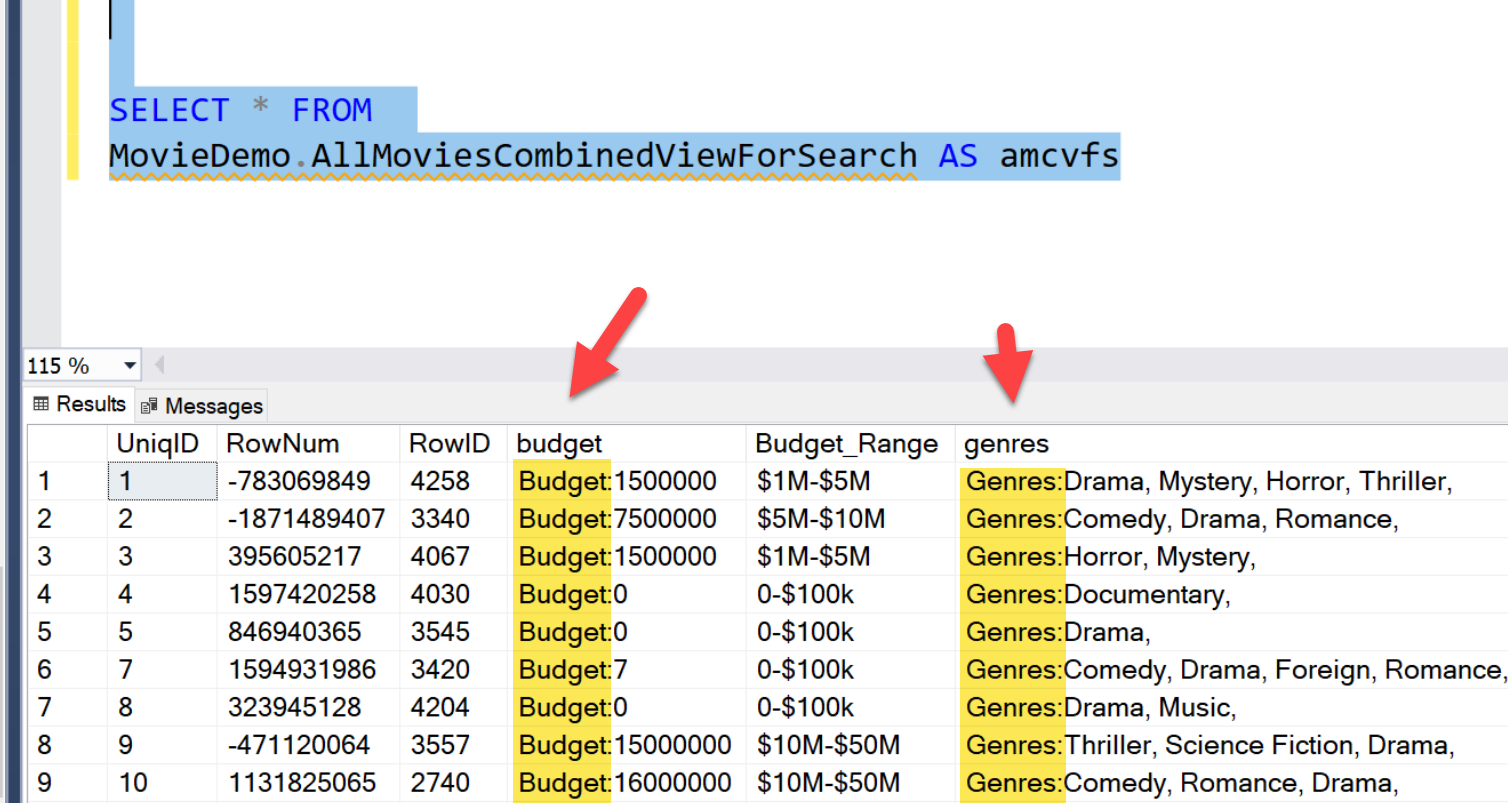This screenshot has height=803, width=1508.
Task: Click the genres column header
Action: [x=1231, y=443]
